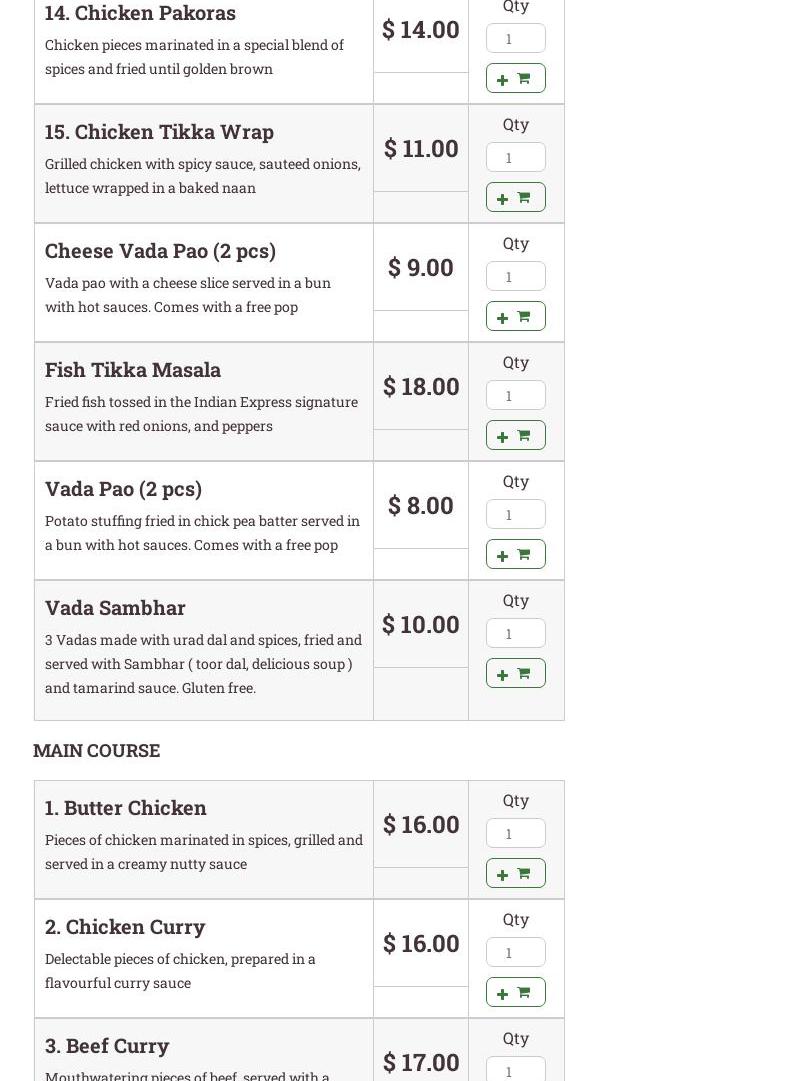785x1081 pixels.
Task: Add Fish Tikka Masala to cart
Action: pos(515,435)
